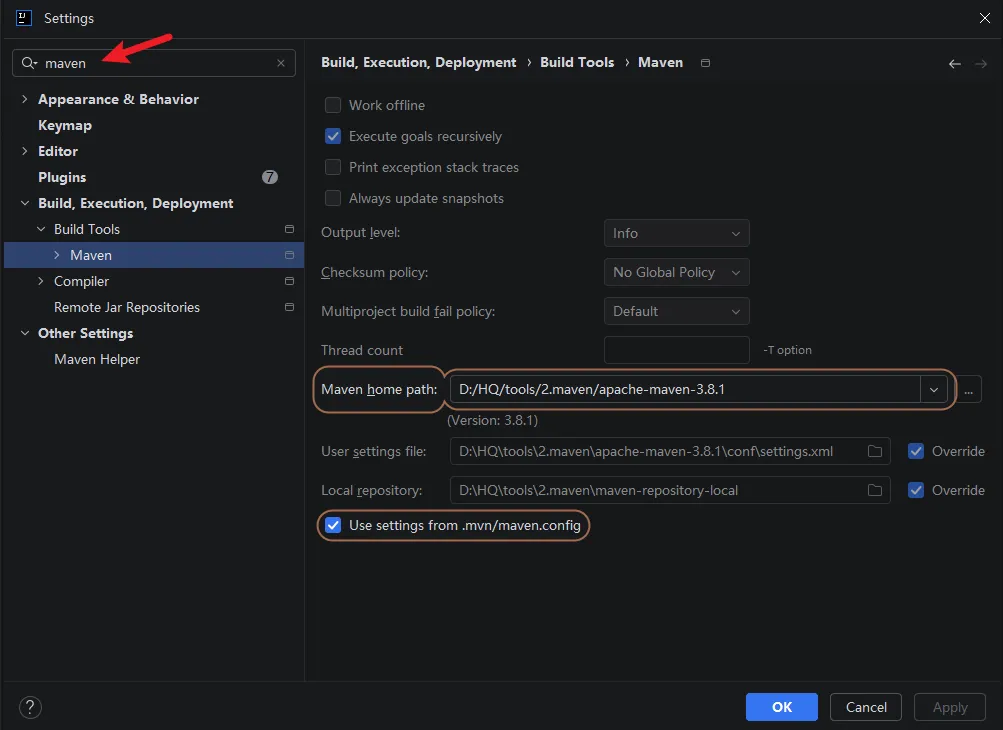The image size is (1003, 730).
Task: Open the Output level Info dropdown
Action: coord(676,234)
